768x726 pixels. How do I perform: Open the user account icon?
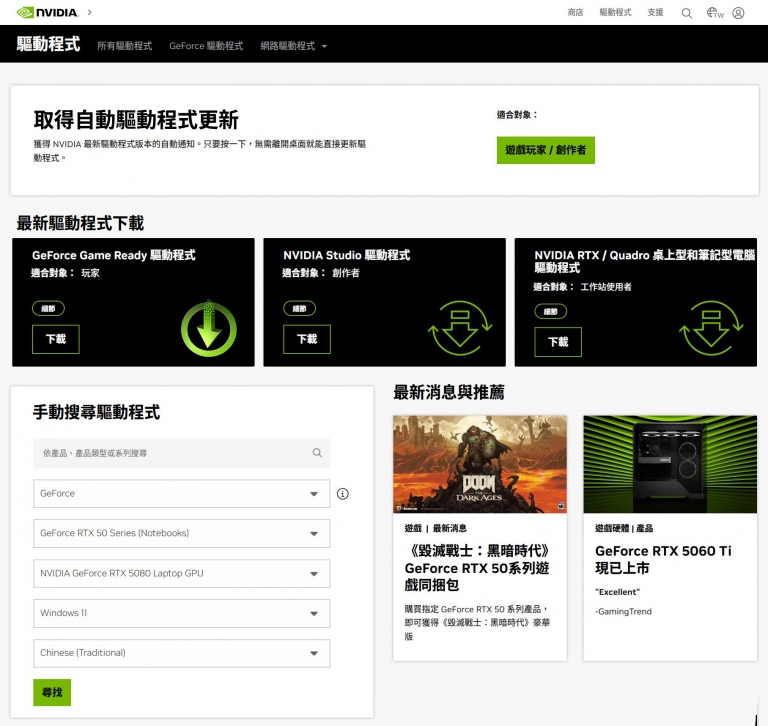[x=738, y=13]
